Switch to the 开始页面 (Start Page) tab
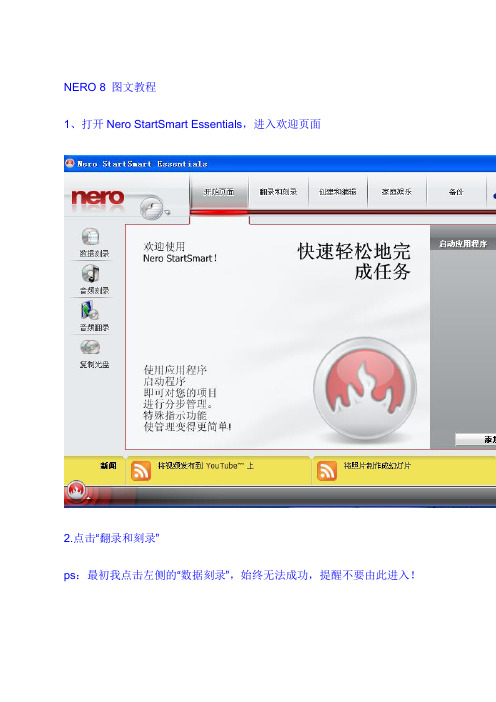Screen dimensions: 496x702 pyautogui.click(x=219, y=192)
